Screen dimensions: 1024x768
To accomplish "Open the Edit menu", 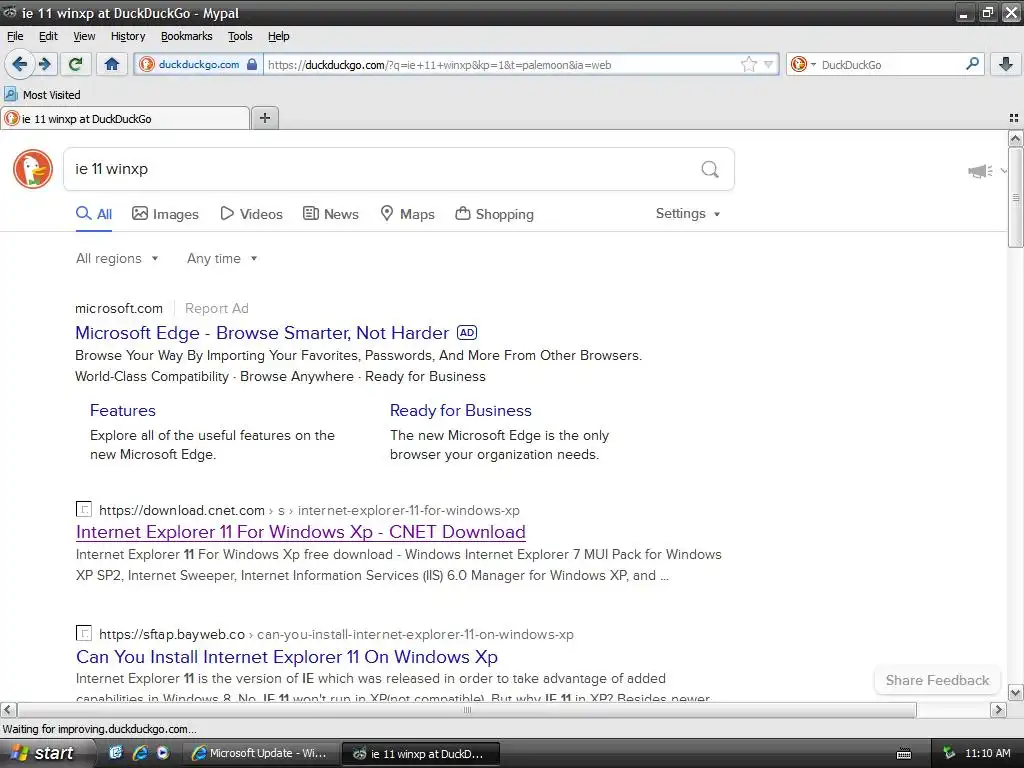I will 48,36.
